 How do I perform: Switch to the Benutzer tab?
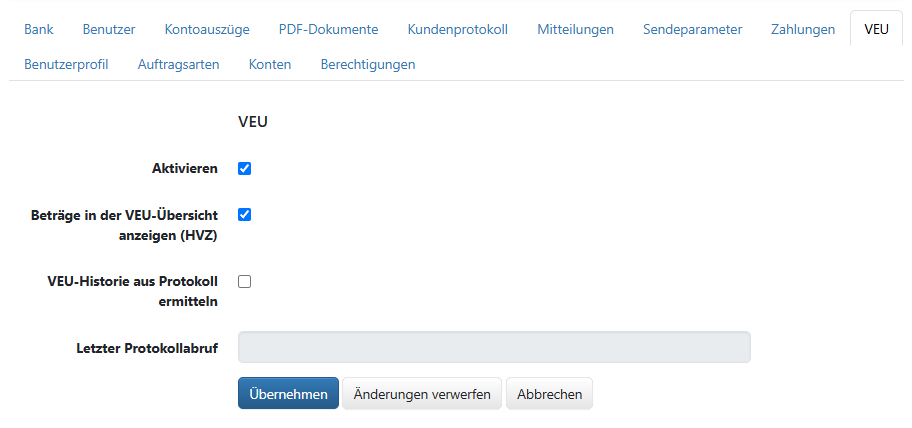pos(109,29)
